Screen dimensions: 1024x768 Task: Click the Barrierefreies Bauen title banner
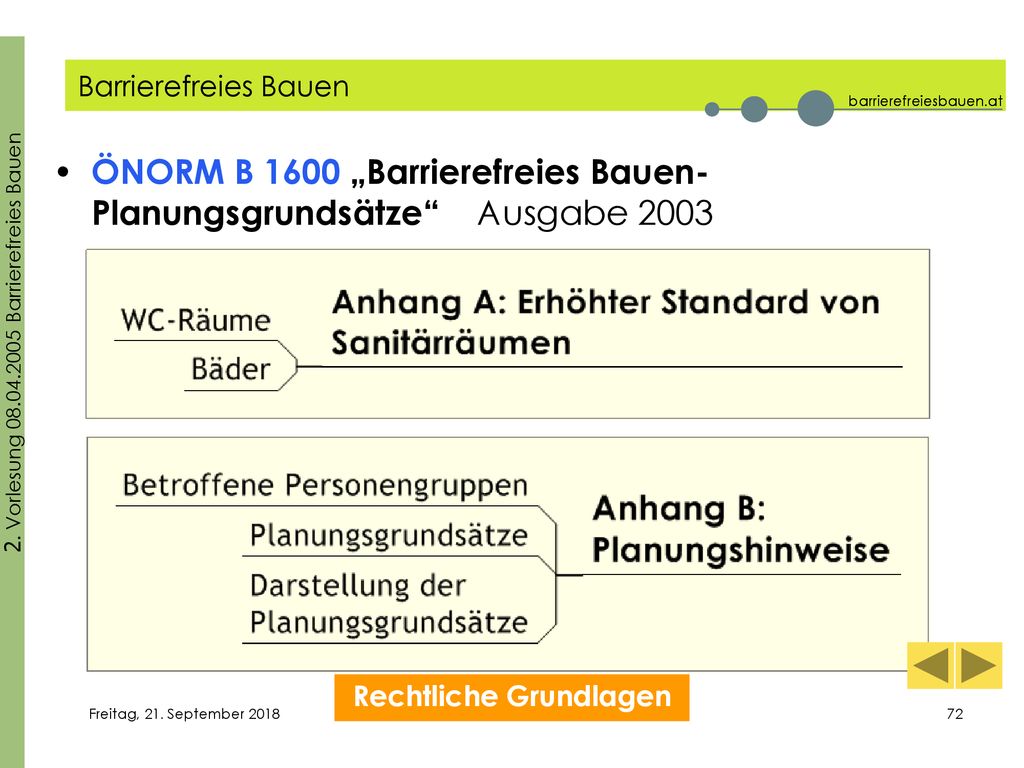coord(535,86)
